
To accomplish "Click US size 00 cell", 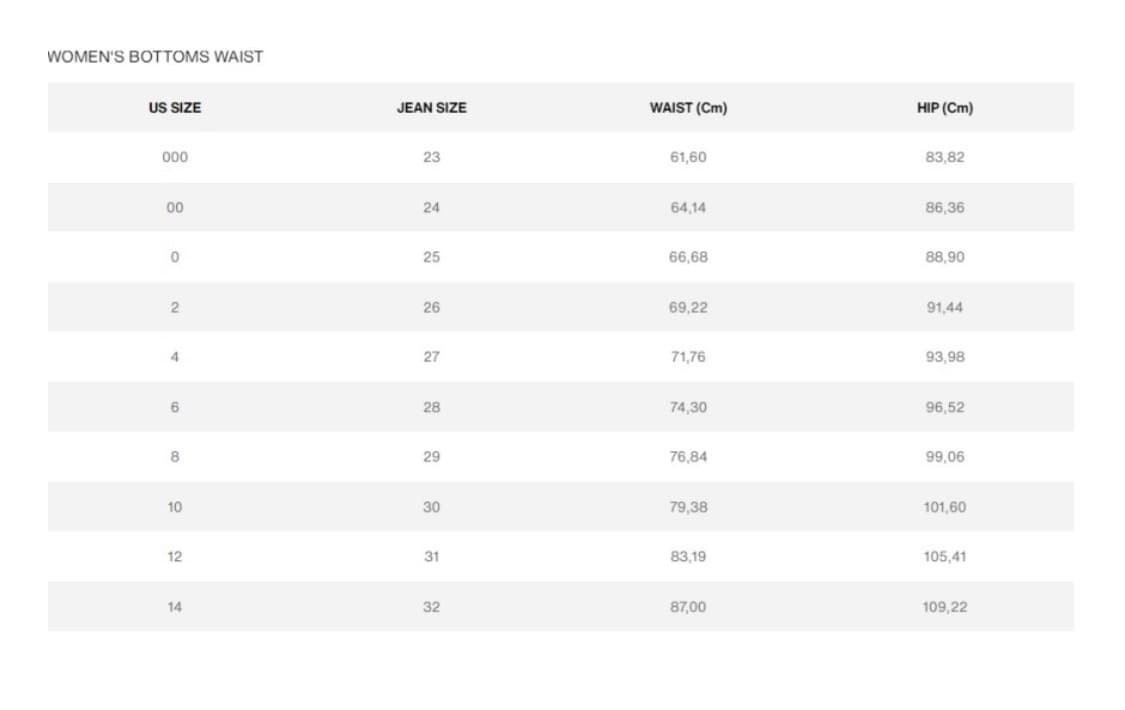I will 174,207.
